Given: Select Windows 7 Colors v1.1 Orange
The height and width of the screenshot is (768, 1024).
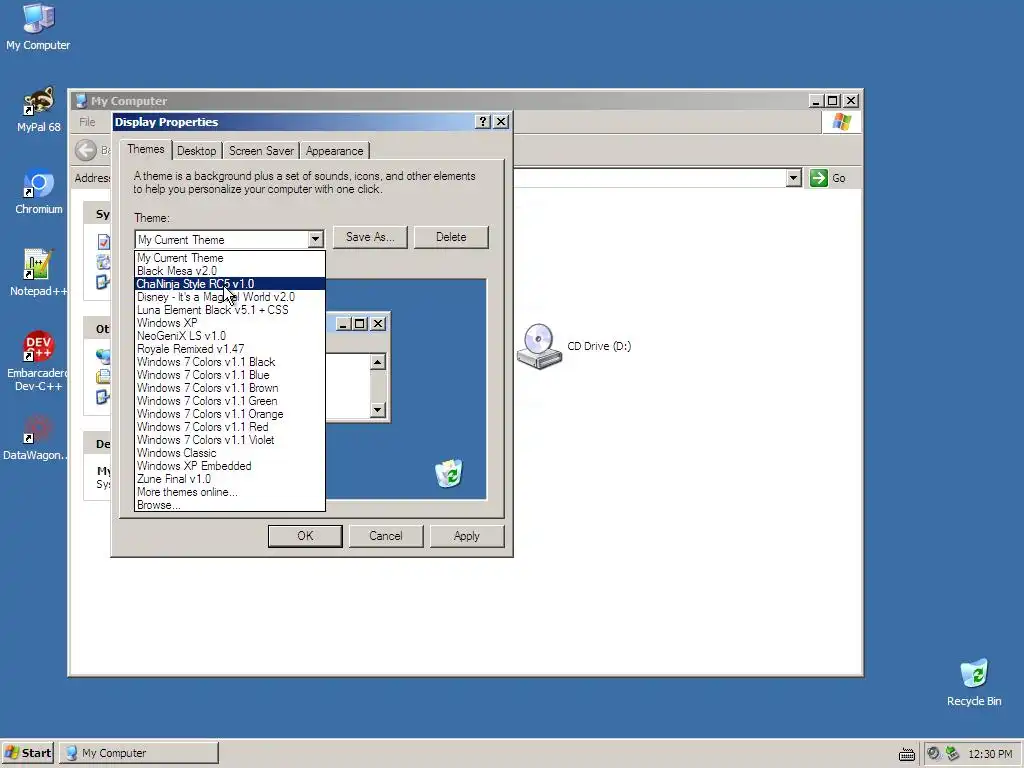Looking at the screenshot, I should click(x=230, y=415).
